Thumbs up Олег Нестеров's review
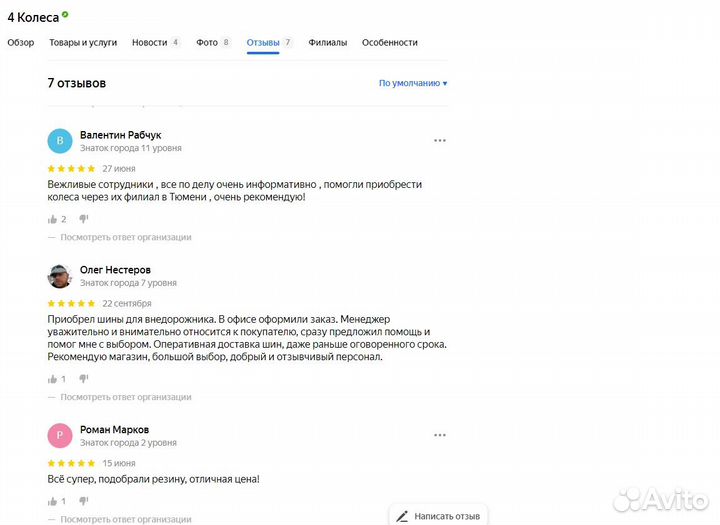Screen dimensions: 720x525 coord(53,379)
